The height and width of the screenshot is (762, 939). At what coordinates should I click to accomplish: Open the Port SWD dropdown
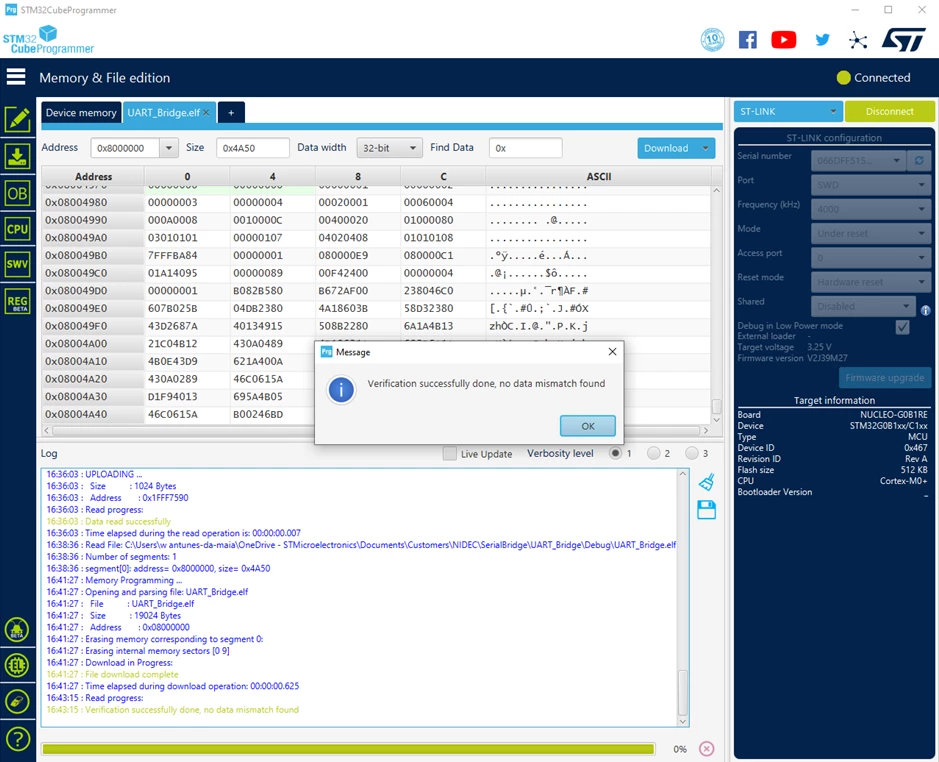pyautogui.click(x=871, y=185)
